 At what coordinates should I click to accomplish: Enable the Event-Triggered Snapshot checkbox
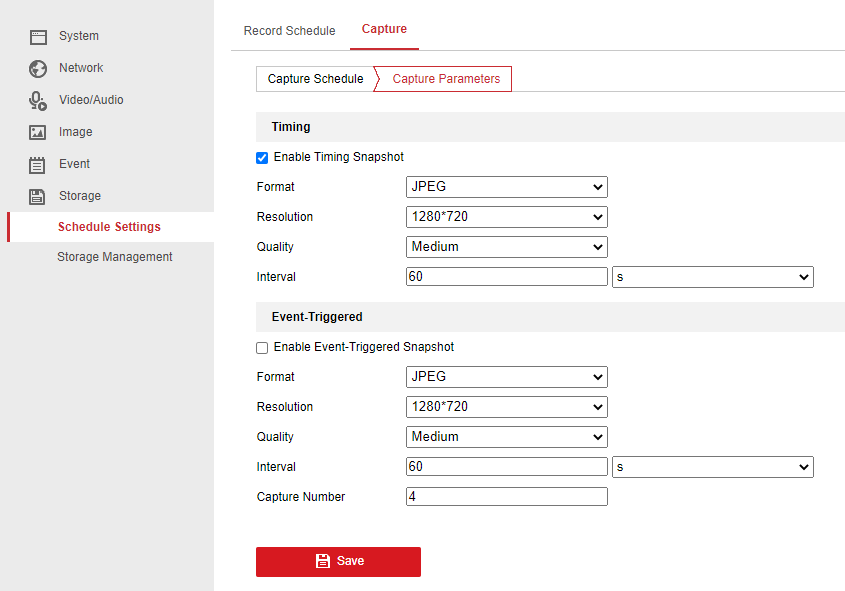click(262, 348)
